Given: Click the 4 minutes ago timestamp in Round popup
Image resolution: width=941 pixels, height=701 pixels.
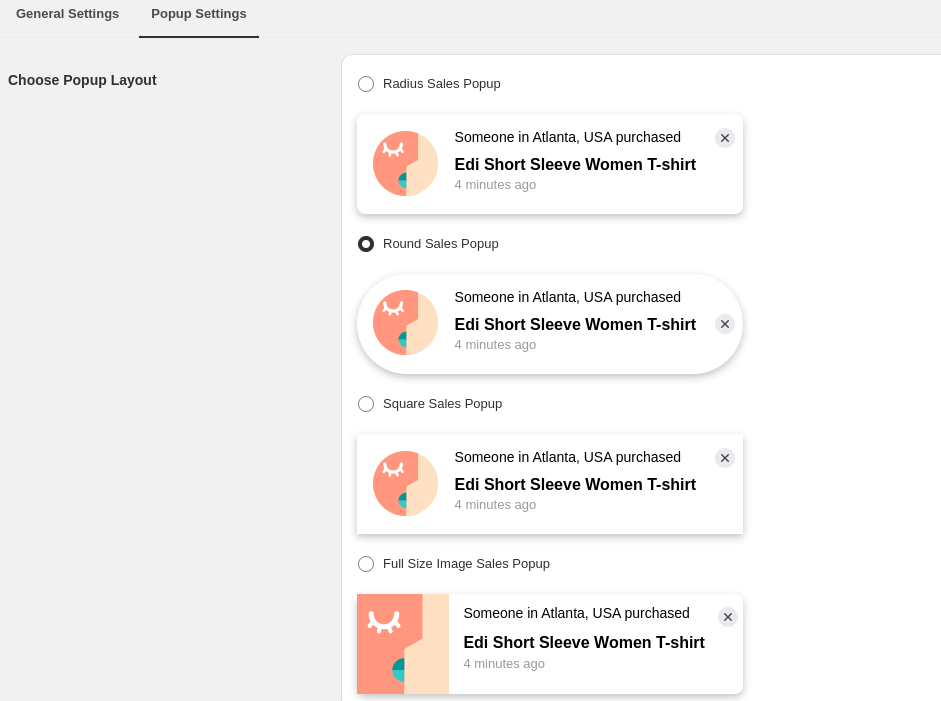Looking at the screenshot, I should click(x=495, y=344).
